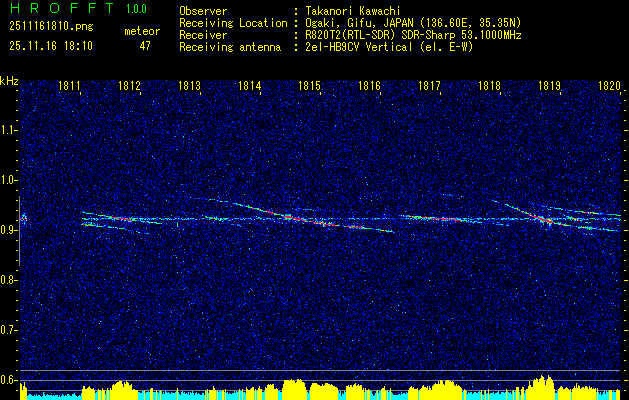Screen dimensions: 629x400
Task: Click the 1815 time tick label
Action: (310, 85)
